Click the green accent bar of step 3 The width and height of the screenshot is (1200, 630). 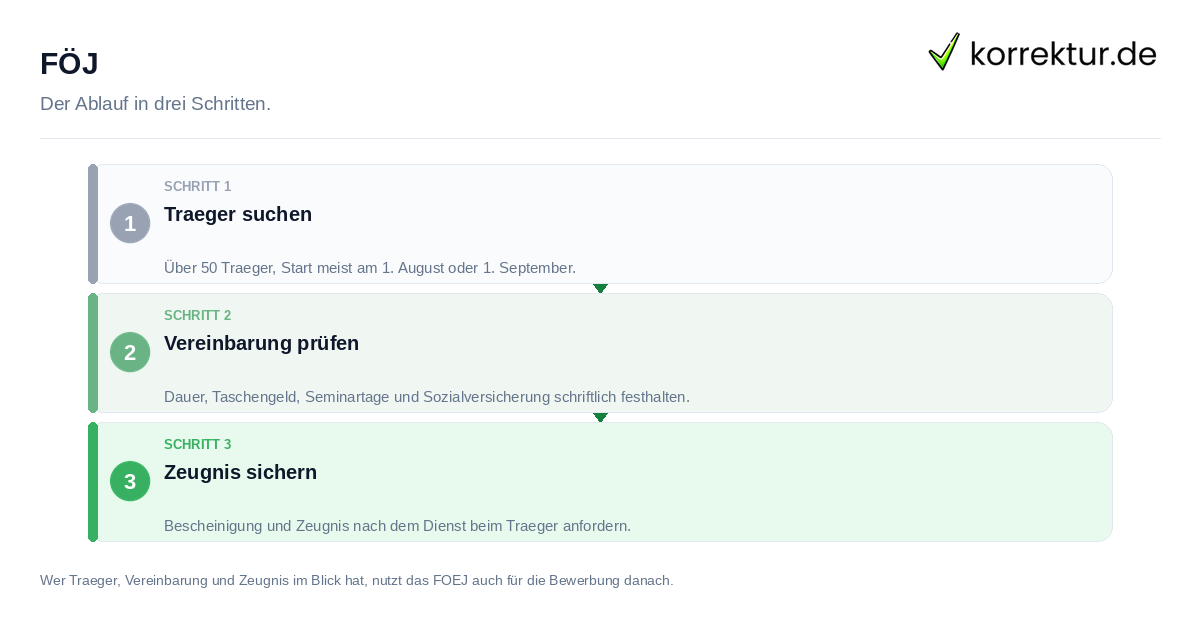93,482
